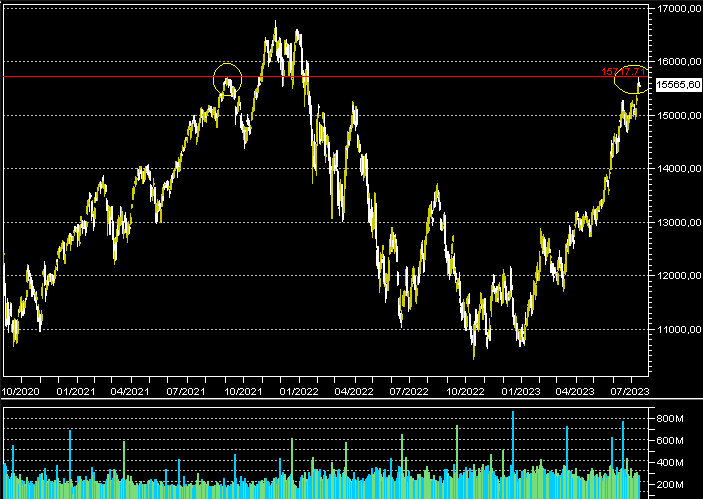Click the 04/2022 date axis label
The height and width of the screenshot is (499, 703).
click(354, 391)
